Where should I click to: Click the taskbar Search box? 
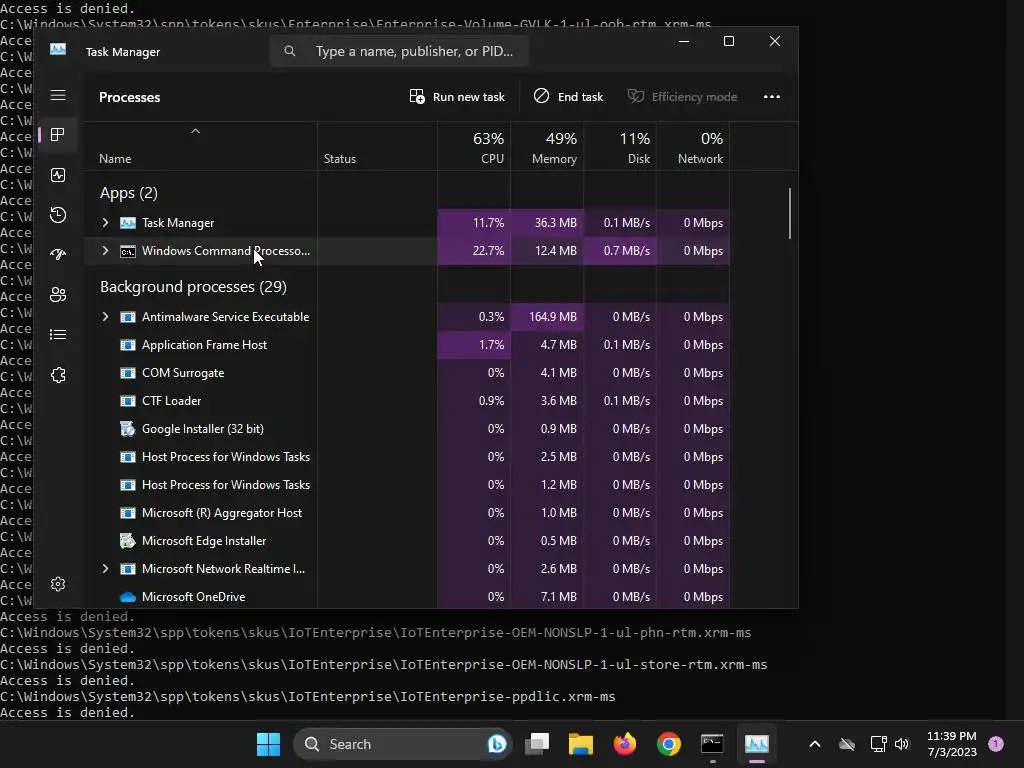[x=402, y=744]
